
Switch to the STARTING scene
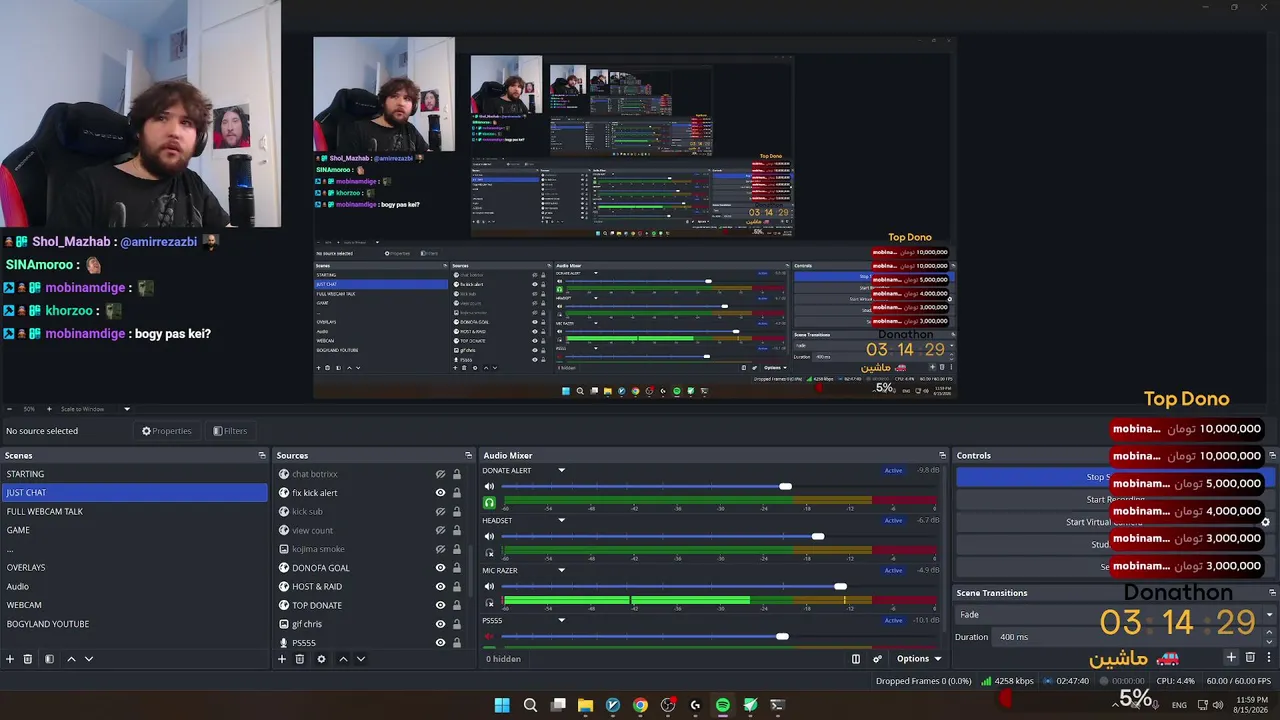(x=135, y=474)
